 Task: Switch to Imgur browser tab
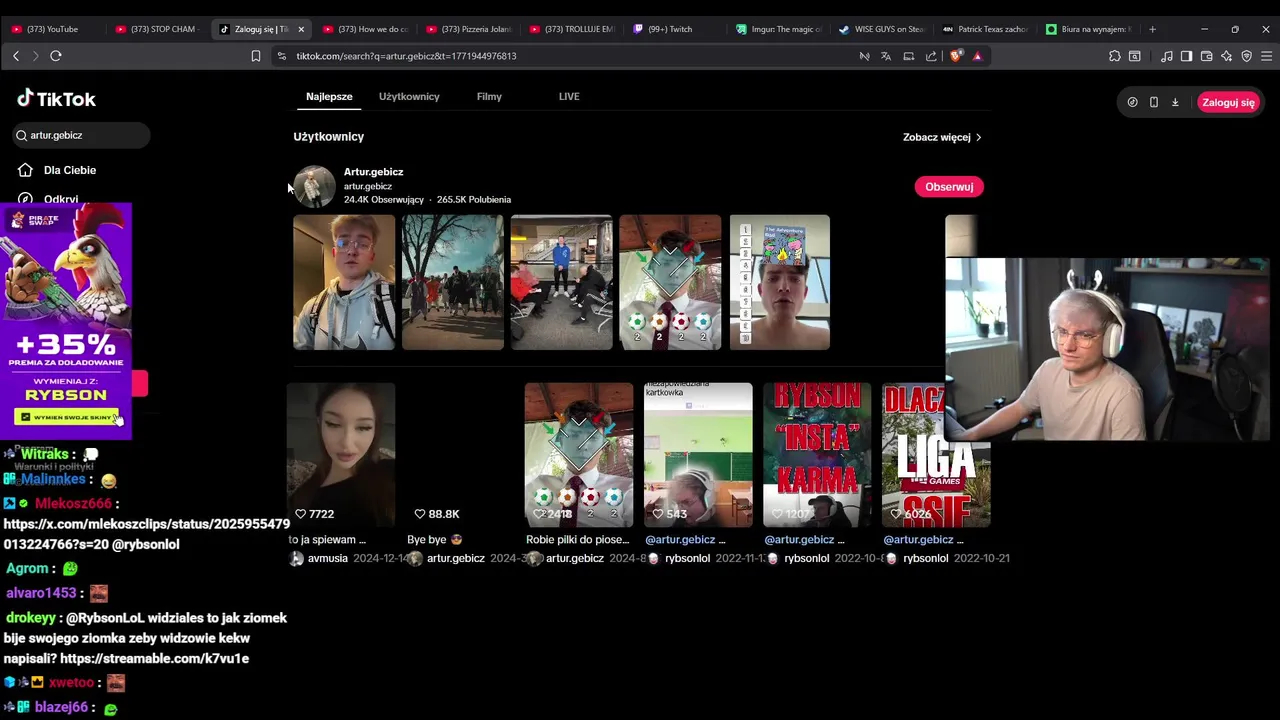(x=779, y=29)
